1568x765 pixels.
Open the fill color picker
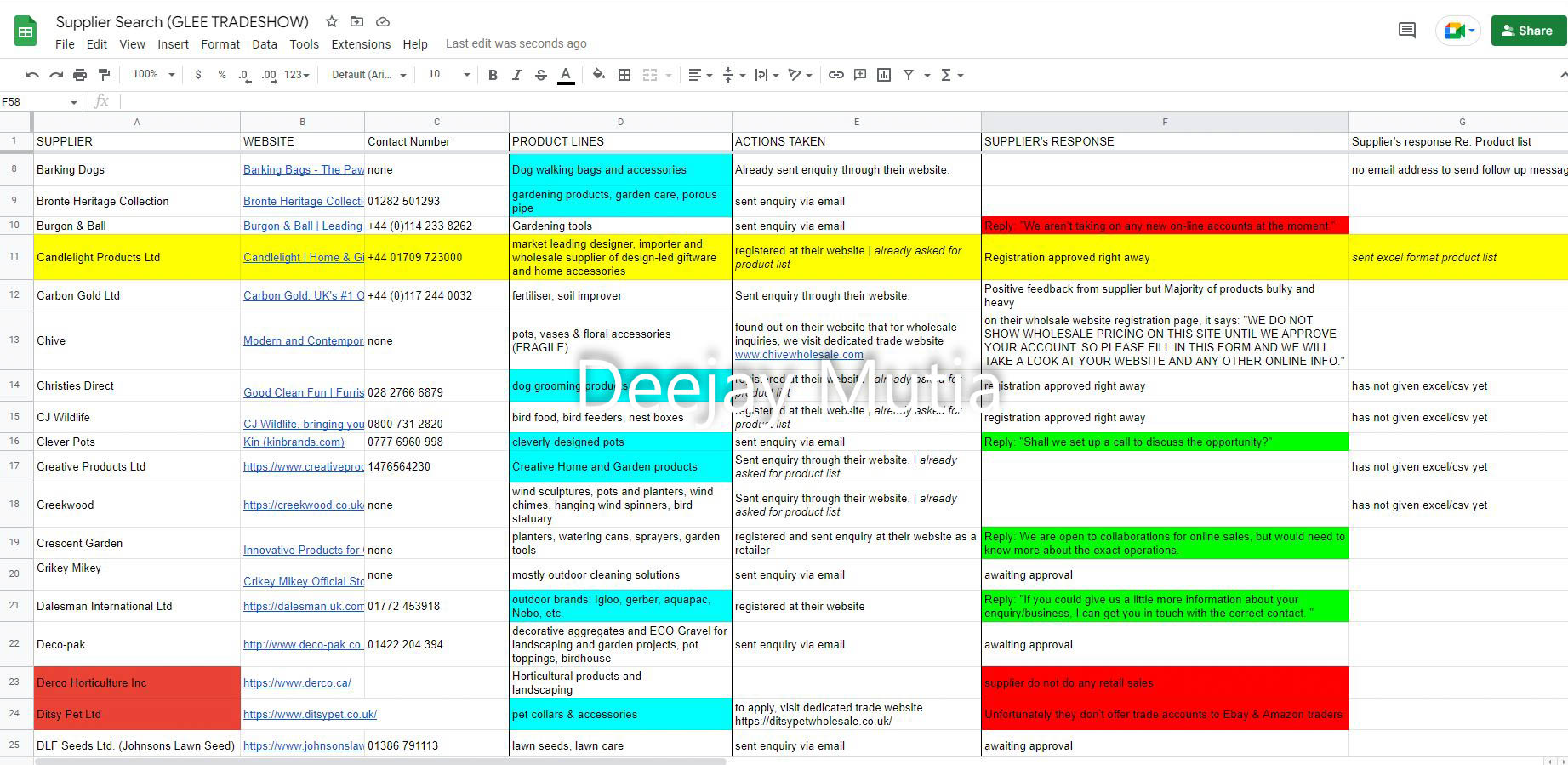[599, 75]
